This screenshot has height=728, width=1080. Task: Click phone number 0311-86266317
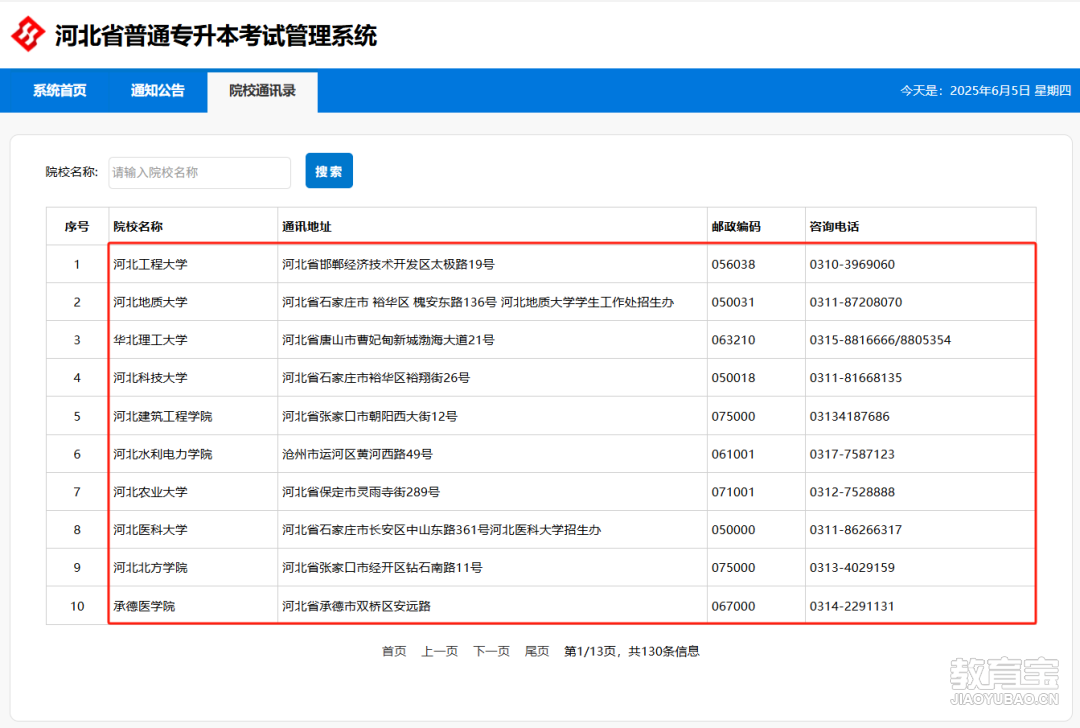pyautogui.click(x=855, y=530)
